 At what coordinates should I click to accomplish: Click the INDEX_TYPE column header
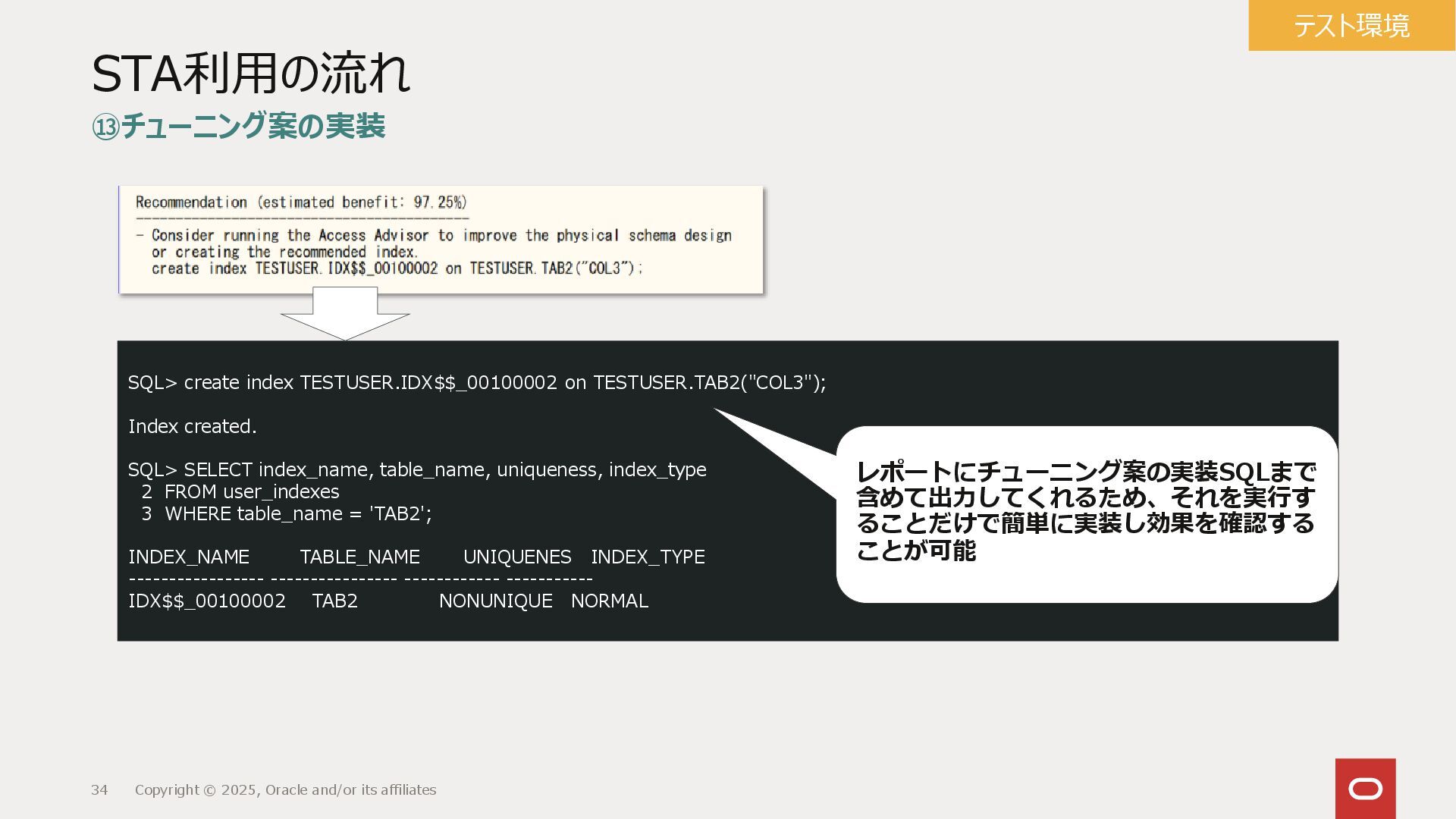click(648, 557)
